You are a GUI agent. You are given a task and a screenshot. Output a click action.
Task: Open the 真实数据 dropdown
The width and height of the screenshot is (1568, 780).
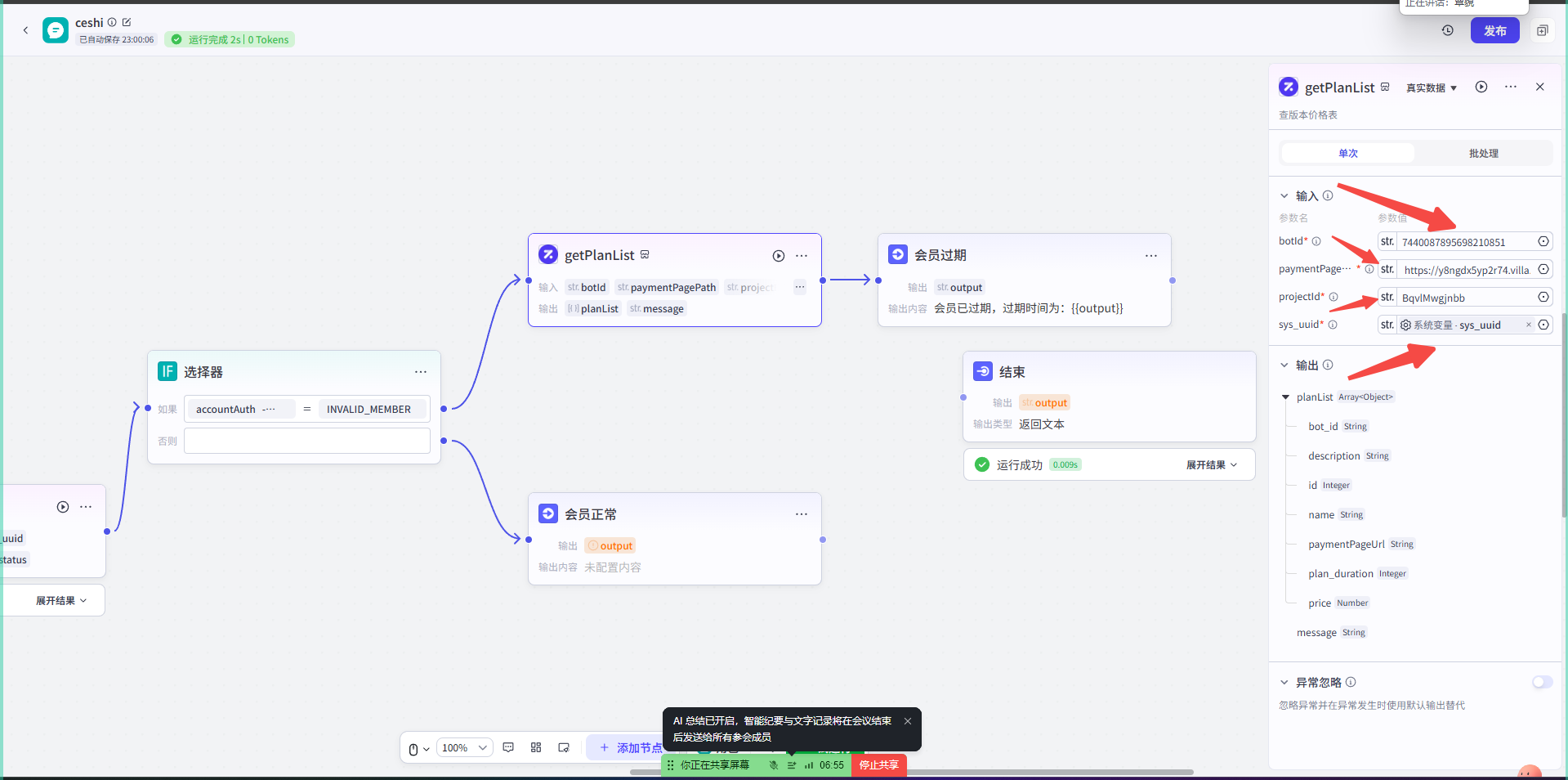pos(1432,87)
